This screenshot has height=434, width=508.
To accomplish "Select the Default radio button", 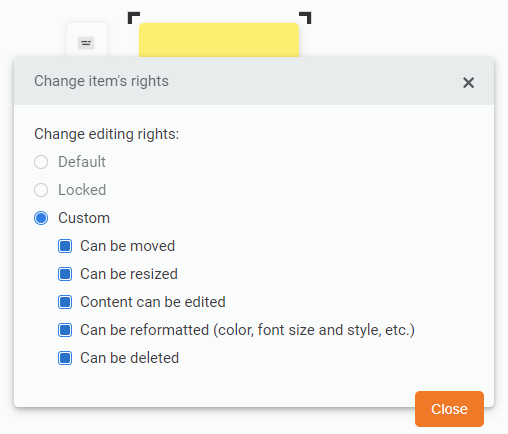I will (x=41, y=162).
